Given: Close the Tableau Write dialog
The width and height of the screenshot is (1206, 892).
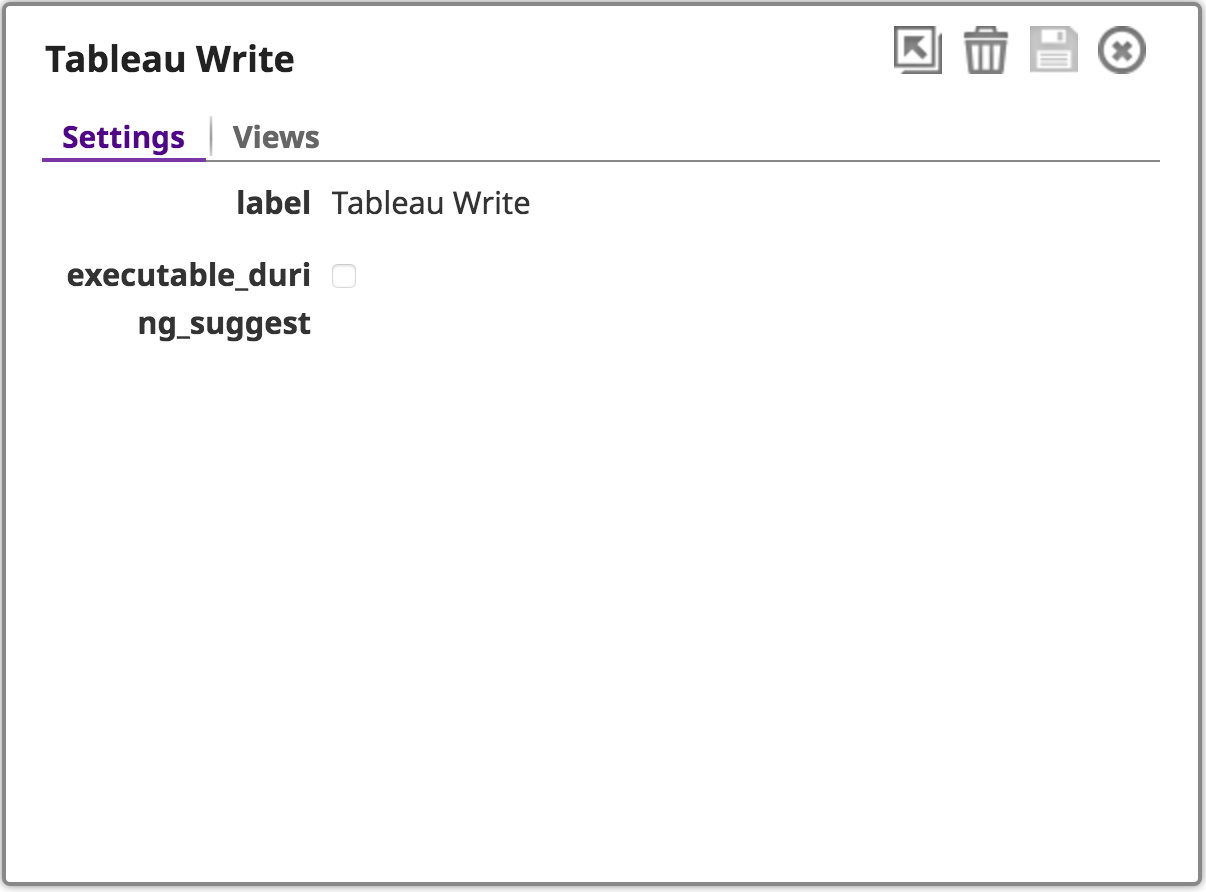Looking at the screenshot, I should (x=1122, y=50).
